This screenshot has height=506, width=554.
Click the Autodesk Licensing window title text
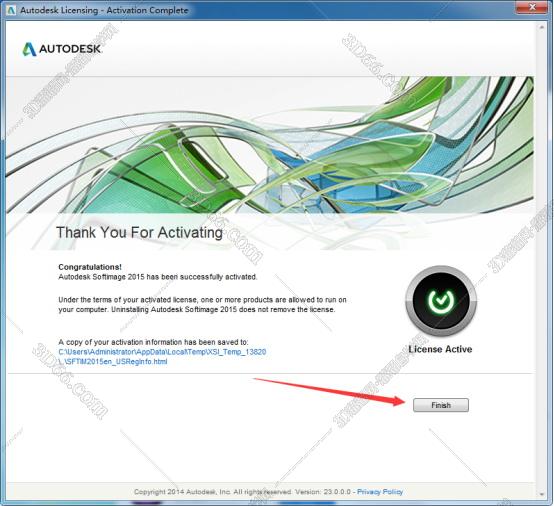coord(104,10)
